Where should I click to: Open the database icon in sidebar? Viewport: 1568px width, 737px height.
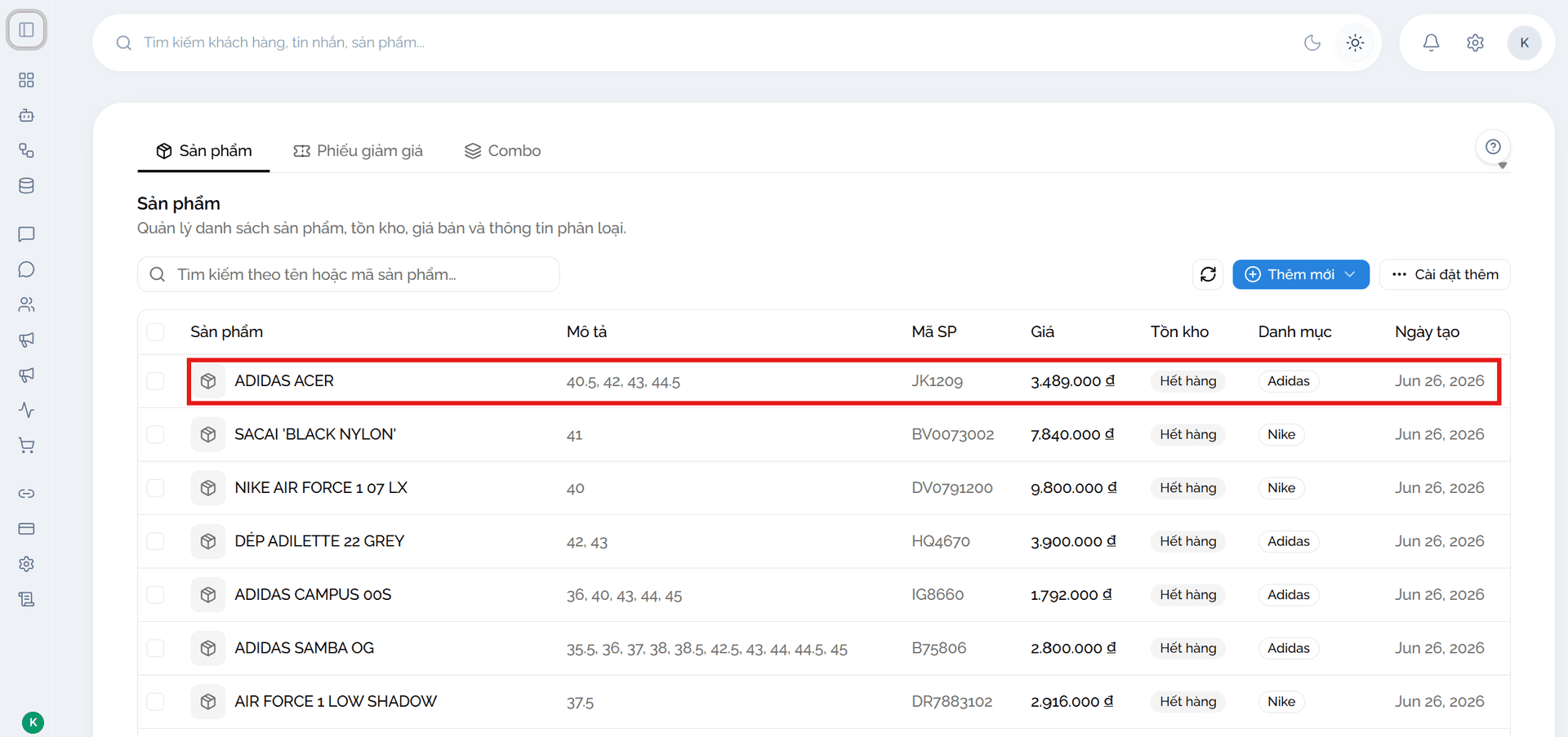[26, 185]
